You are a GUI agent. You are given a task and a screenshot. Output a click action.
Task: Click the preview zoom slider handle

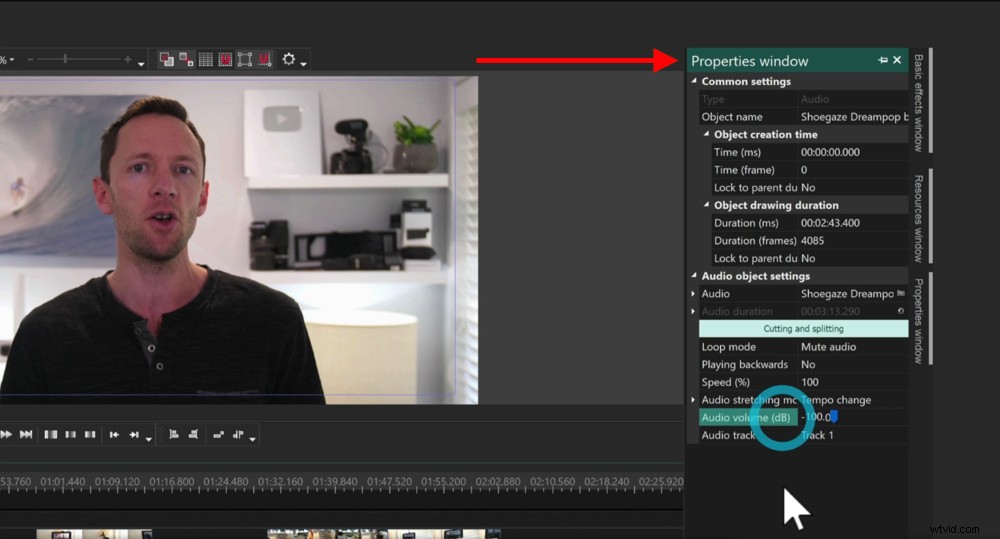(65, 59)
